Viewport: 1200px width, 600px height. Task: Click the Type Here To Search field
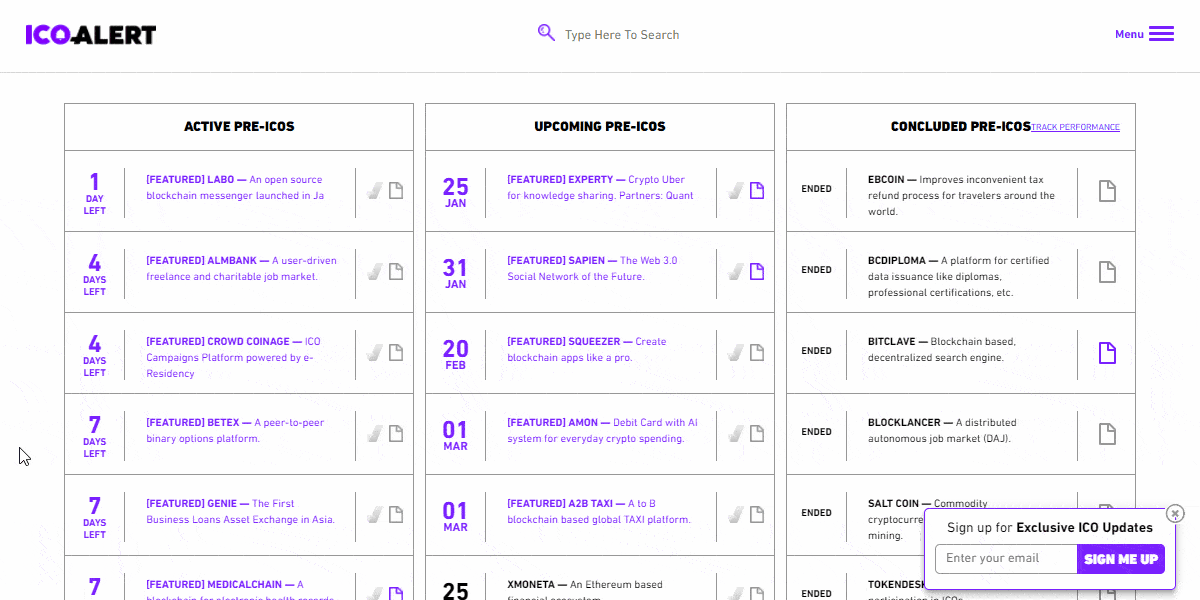[622, 35]
